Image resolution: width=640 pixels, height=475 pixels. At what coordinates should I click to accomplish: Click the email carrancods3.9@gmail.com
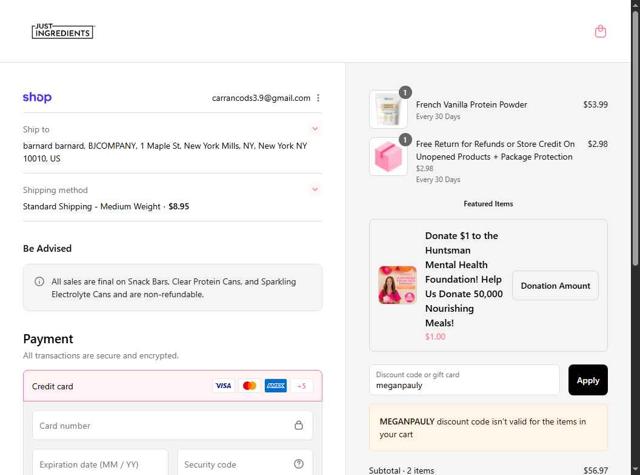pyautogui.click(x=261, y=98)
